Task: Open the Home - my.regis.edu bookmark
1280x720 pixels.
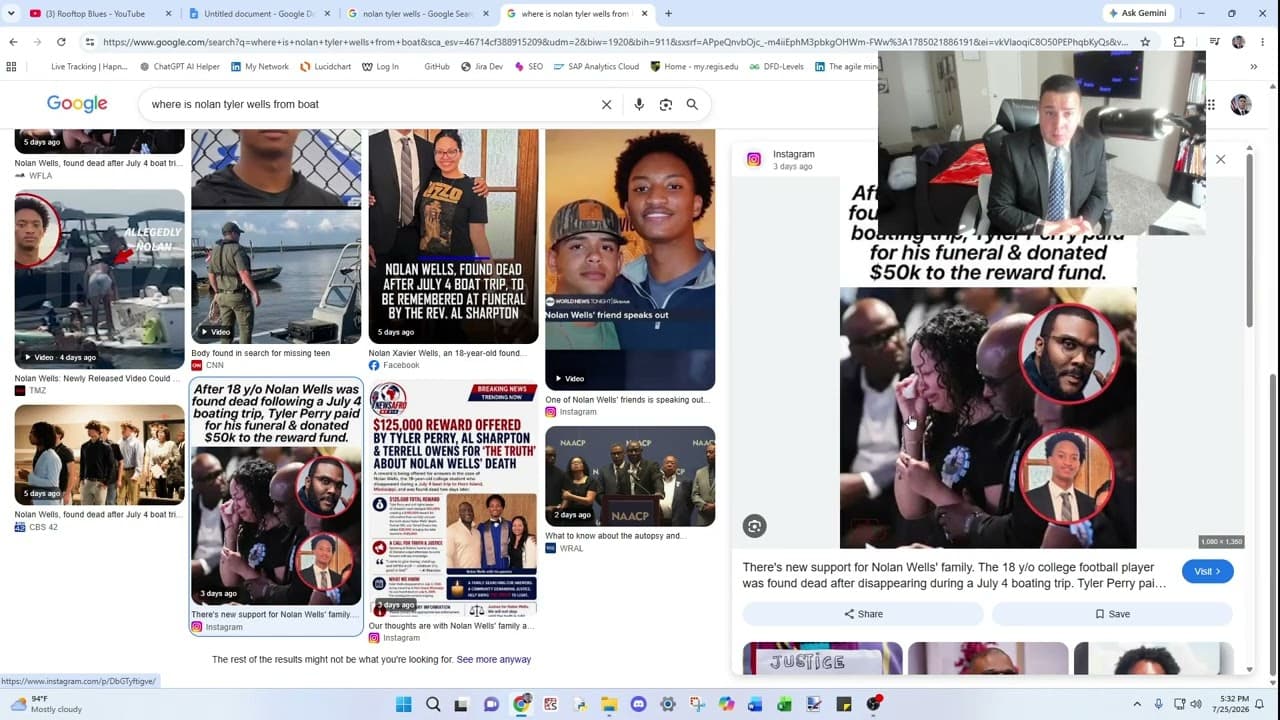Action: 694,67
